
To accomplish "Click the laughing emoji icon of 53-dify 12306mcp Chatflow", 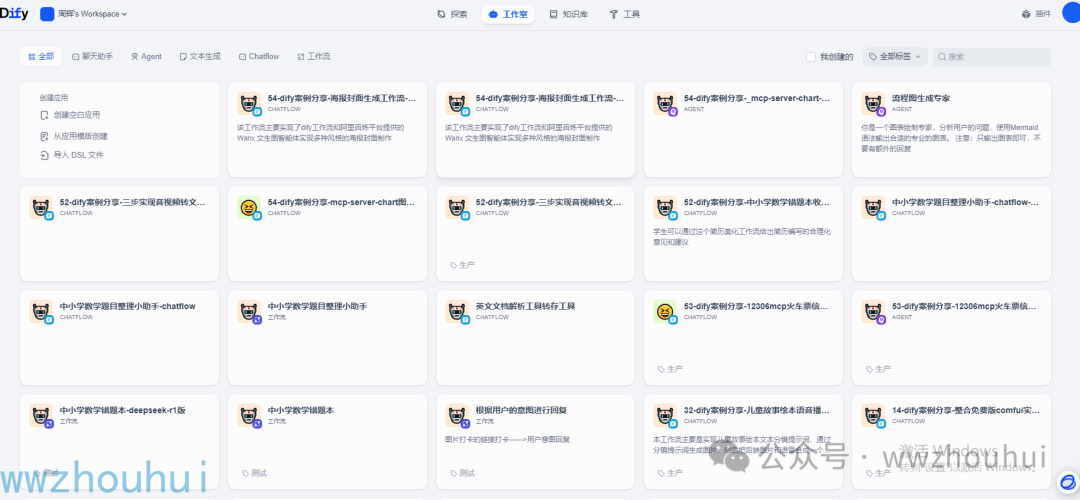I will (x=665, y=311).
